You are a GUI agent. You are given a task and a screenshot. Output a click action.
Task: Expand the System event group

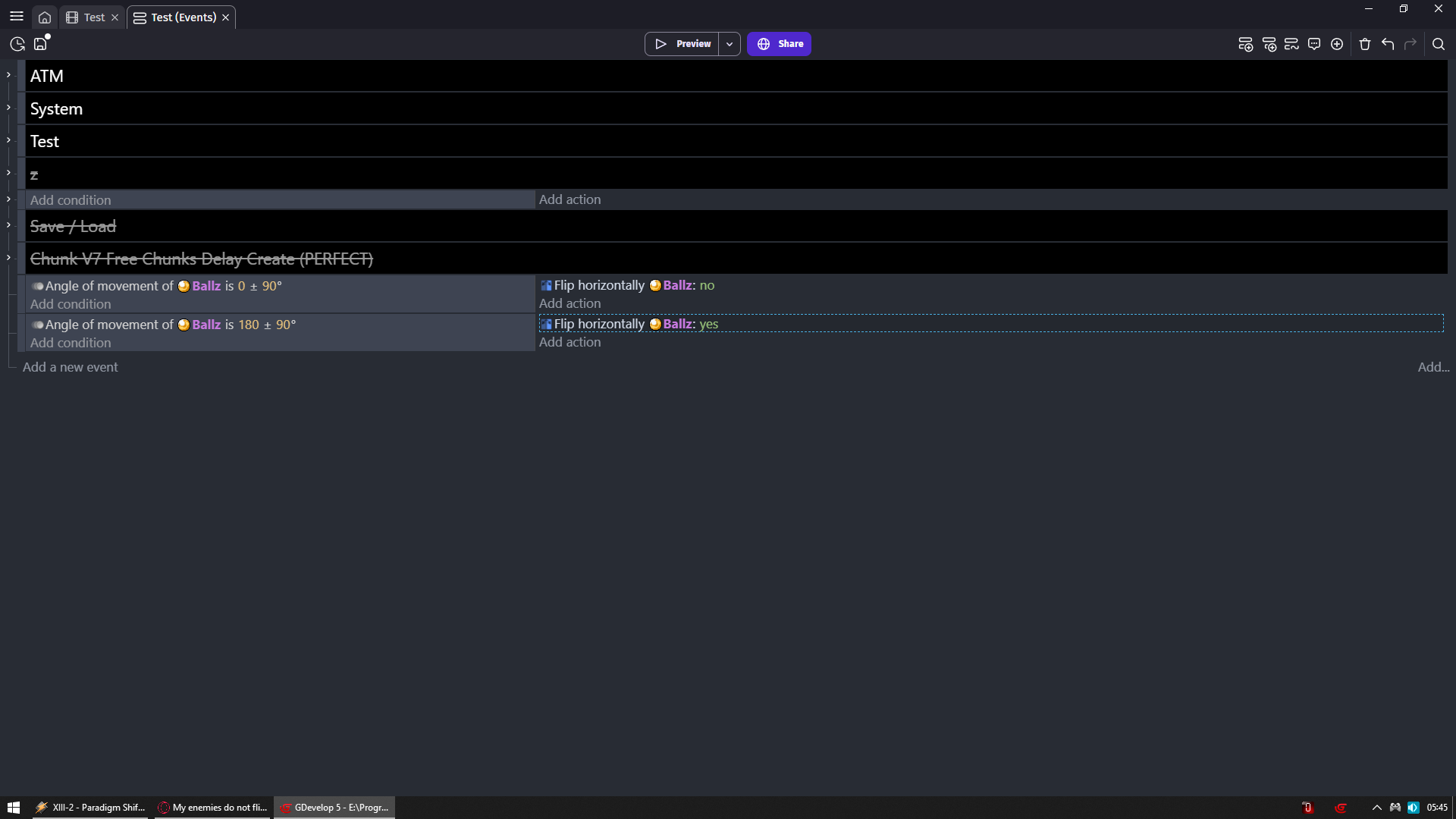point(8,107)
